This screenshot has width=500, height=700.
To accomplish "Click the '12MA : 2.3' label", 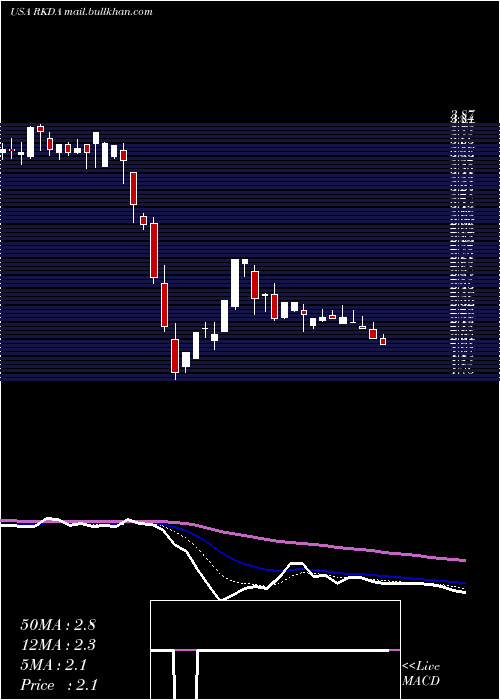I will 58,645.
